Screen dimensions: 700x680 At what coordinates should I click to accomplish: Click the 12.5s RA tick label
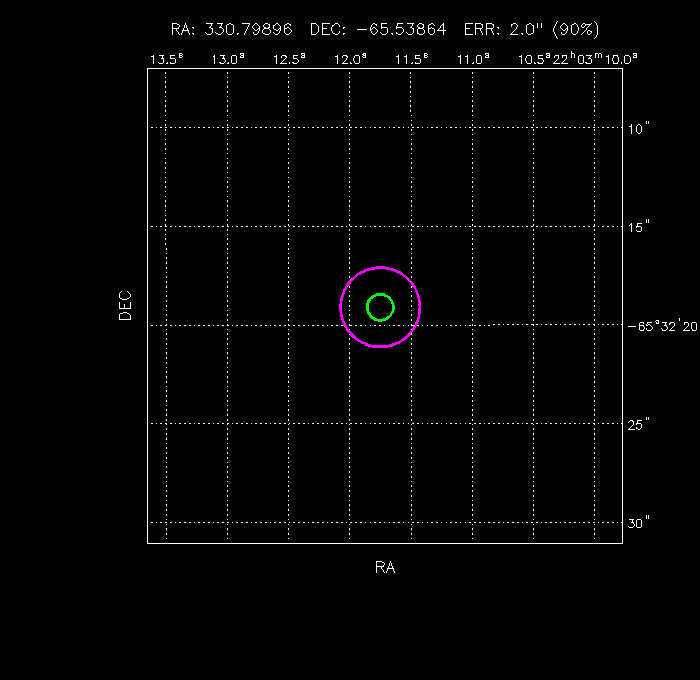(289, 59)
